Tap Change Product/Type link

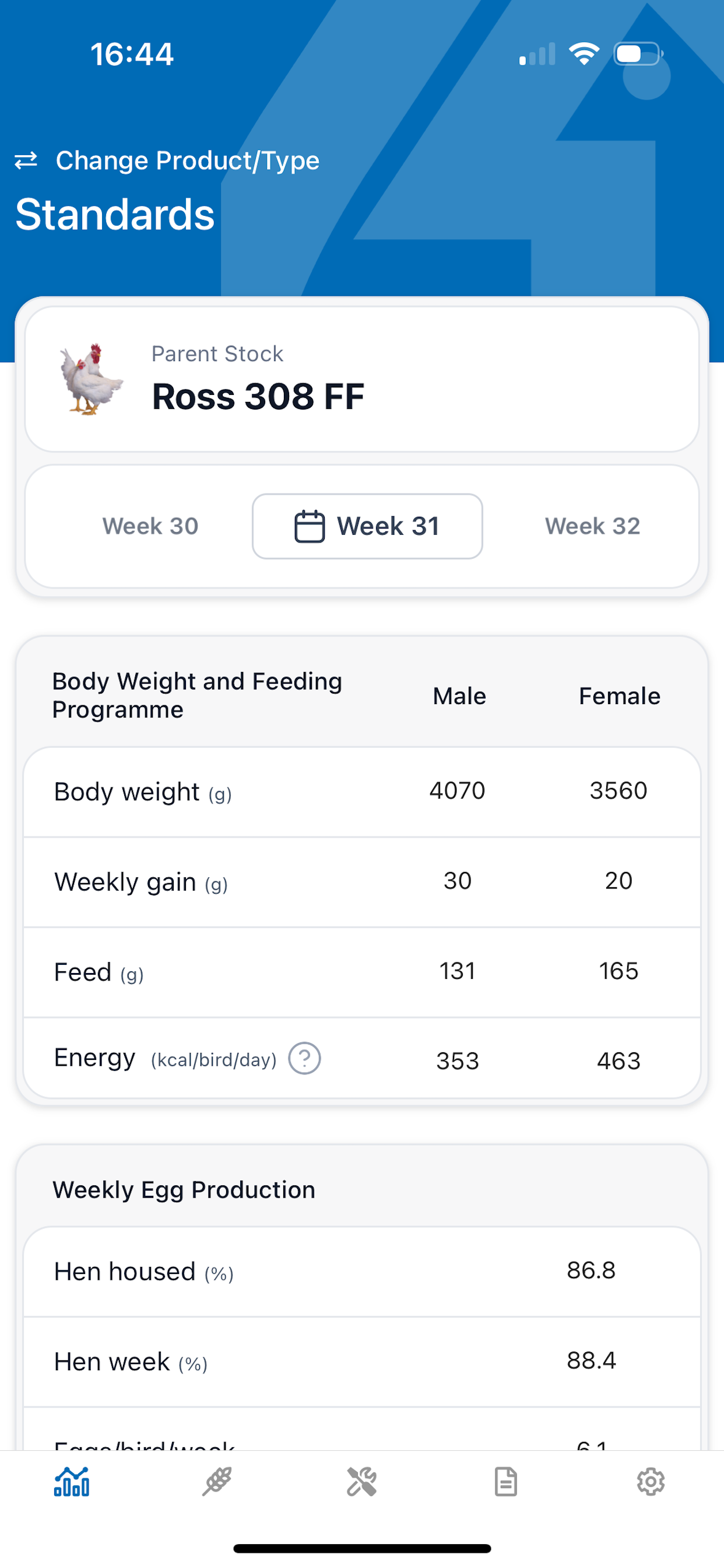pos(187,160)
